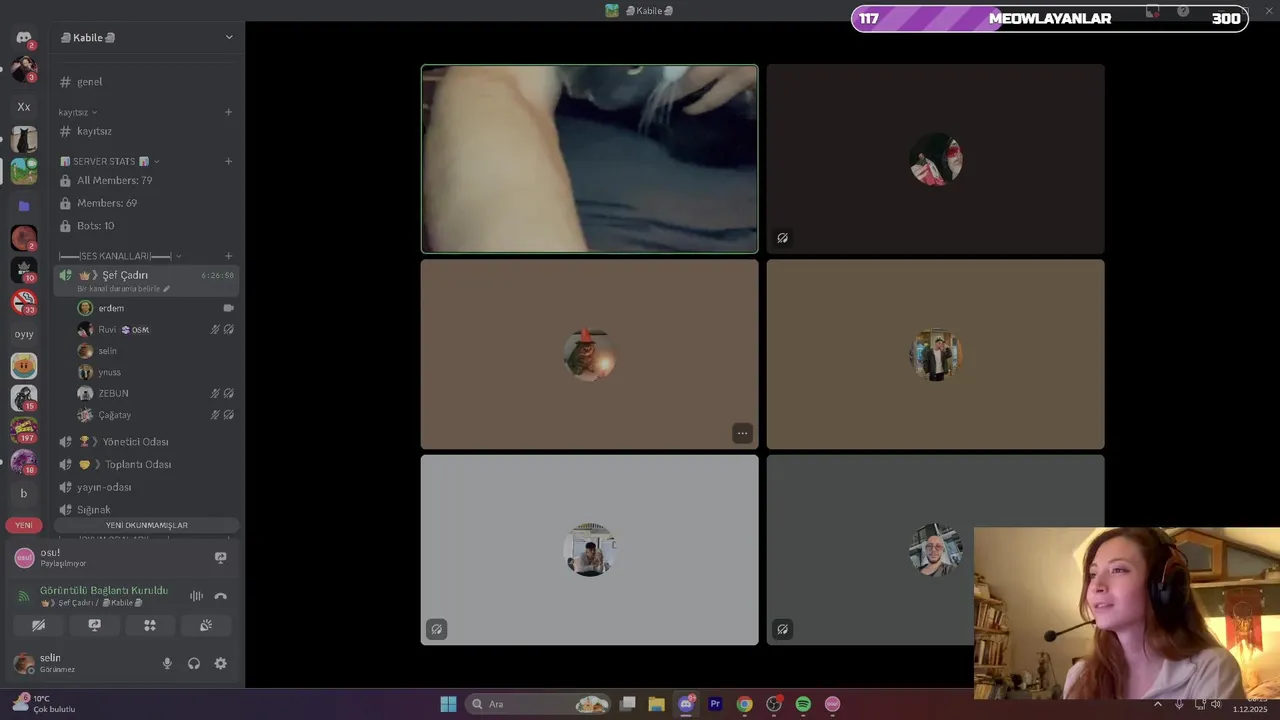Join the yayın-odası voice channel

pyautogui.click(x=146, y=487)
